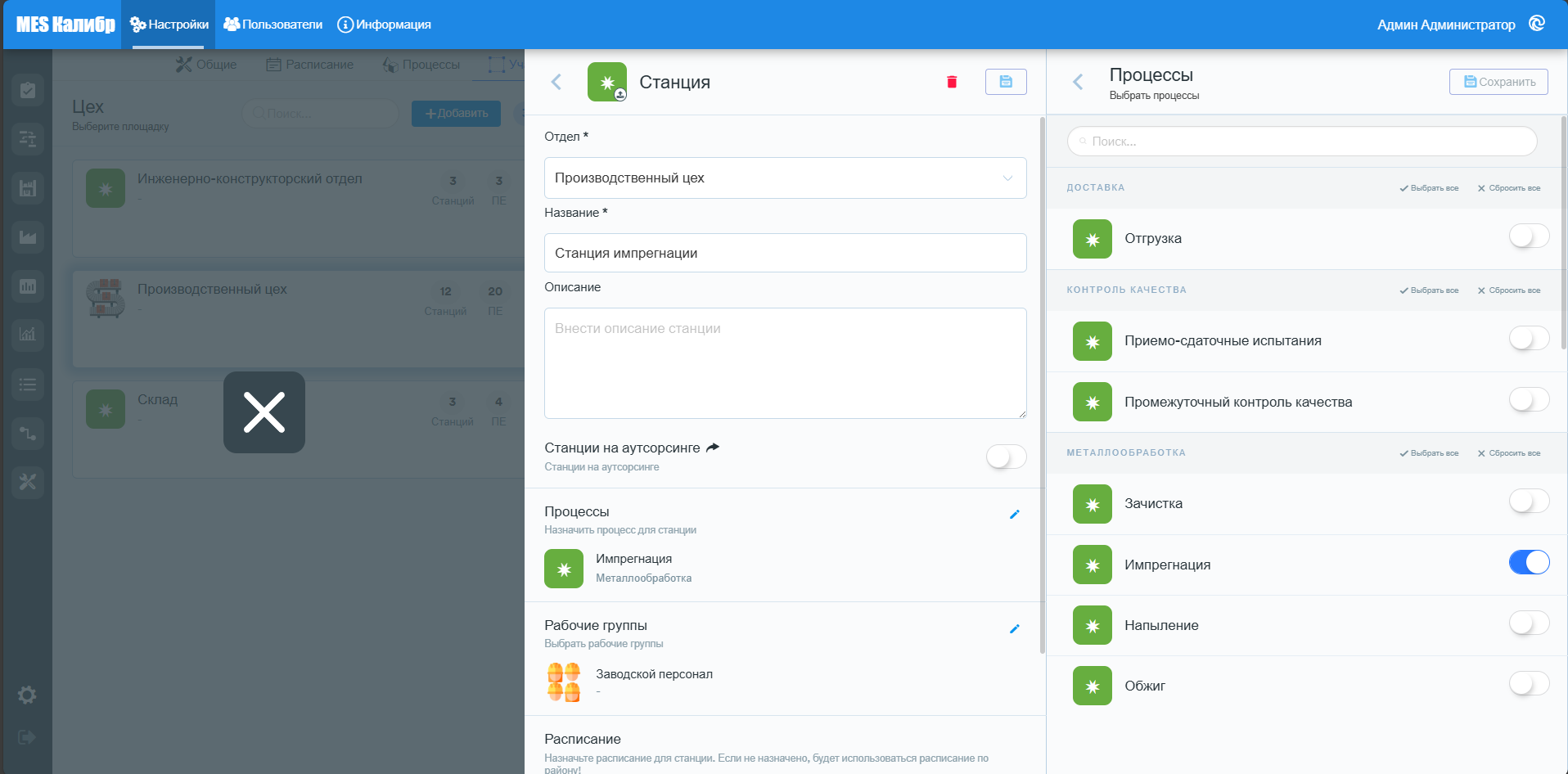
Task: Click the factory building sidebar icon
Action: (28, 237)
